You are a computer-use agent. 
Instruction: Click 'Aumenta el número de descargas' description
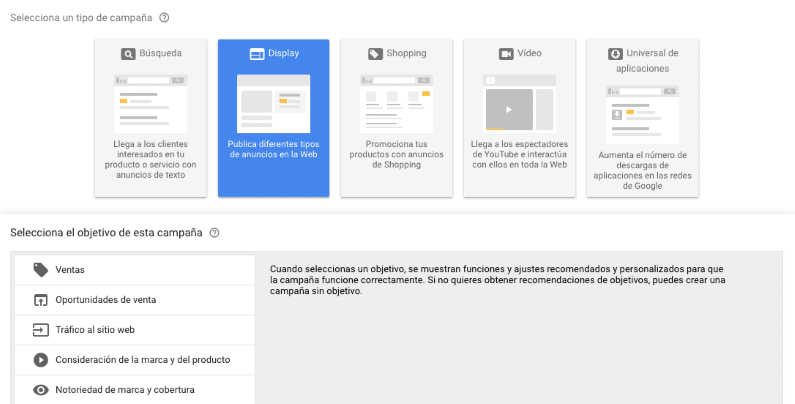pyautogui.click(x=642, y=170)
